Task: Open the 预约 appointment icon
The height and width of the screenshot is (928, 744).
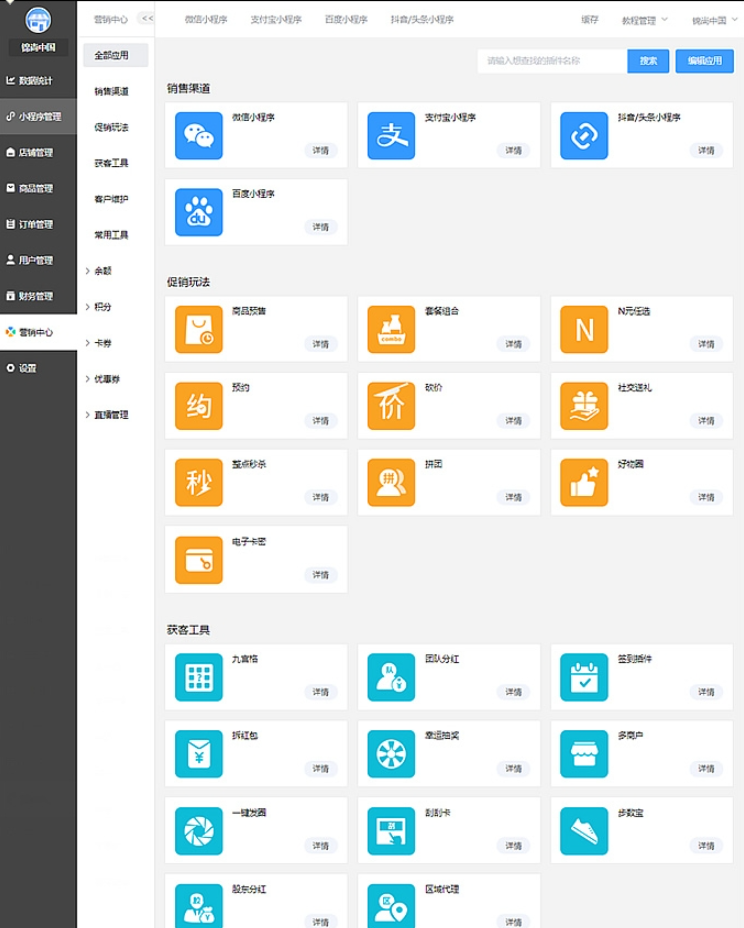Action: coord(199,406)
